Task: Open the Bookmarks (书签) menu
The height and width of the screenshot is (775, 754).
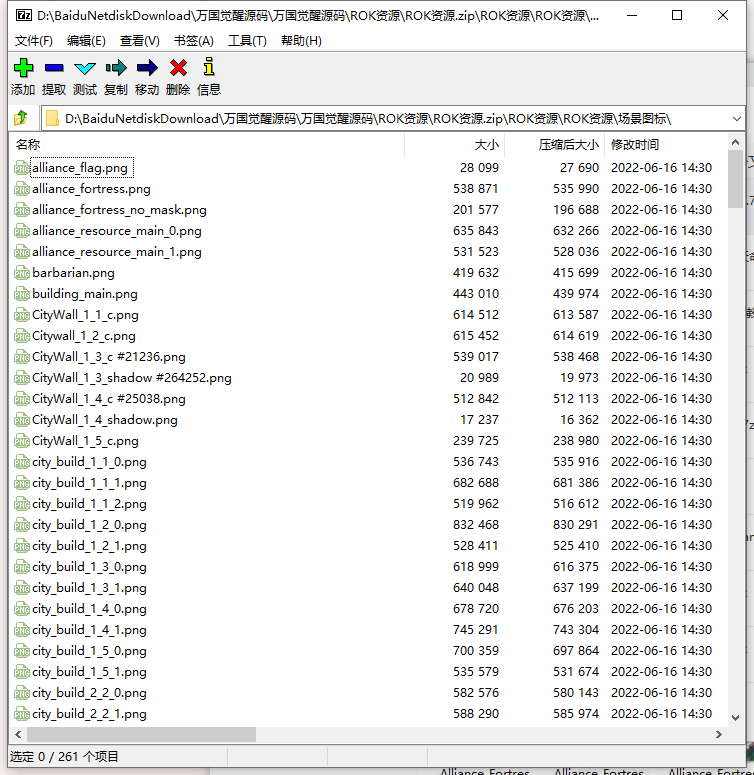Action: [193, 41]
